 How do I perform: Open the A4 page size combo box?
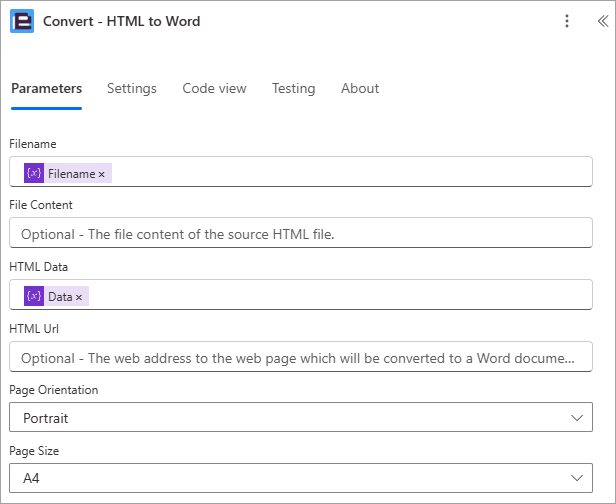[x=301, y=478]
